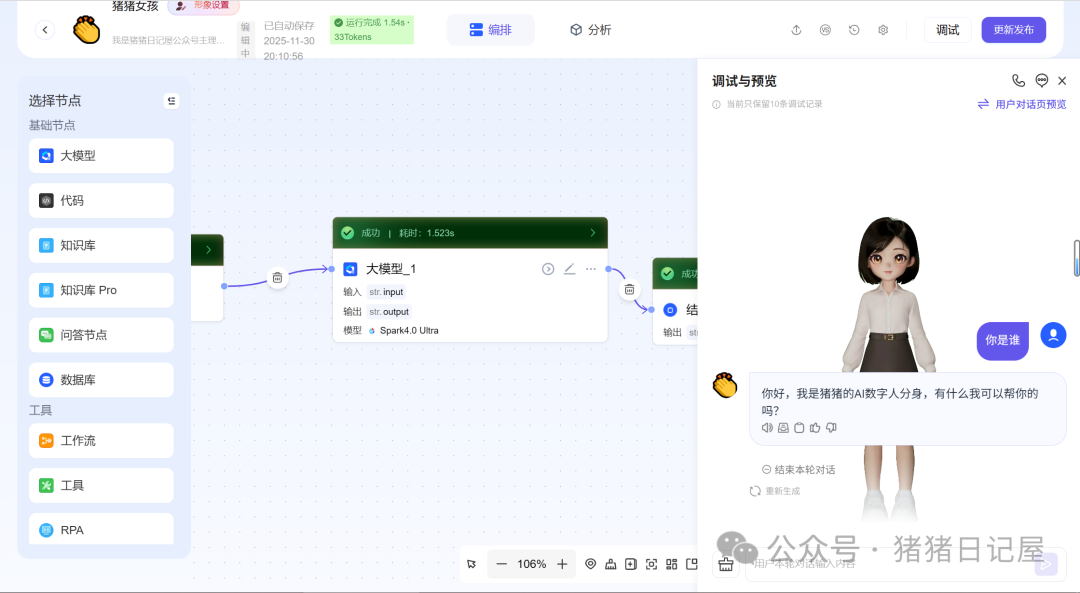The image size is (1080, 593).
Task: Switch to the 编排 tab
Action: click(x=490, y=29)
